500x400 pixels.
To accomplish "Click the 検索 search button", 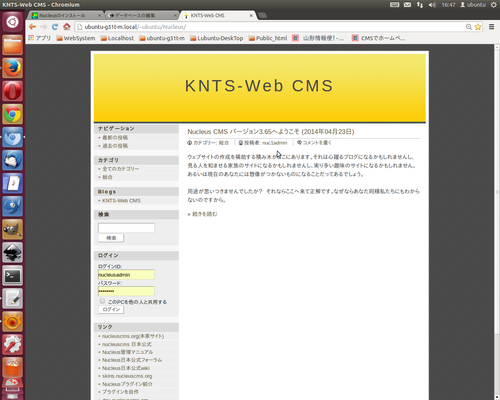I will point(111,238).
